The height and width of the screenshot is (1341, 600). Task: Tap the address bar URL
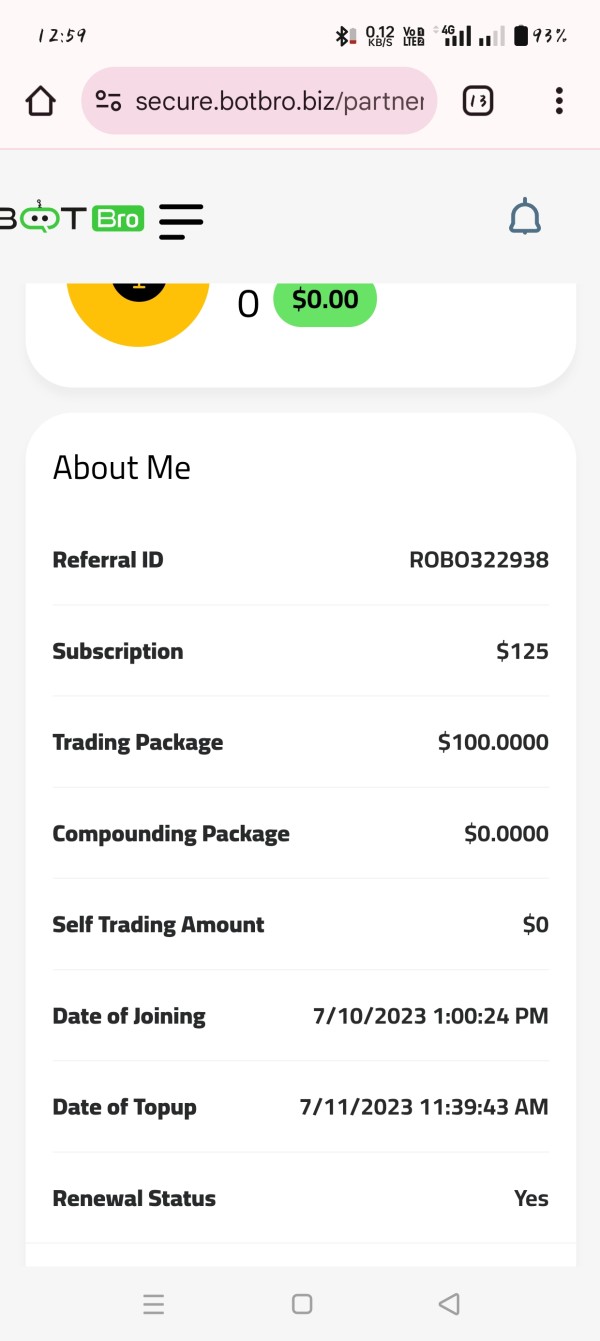[279, 101]
